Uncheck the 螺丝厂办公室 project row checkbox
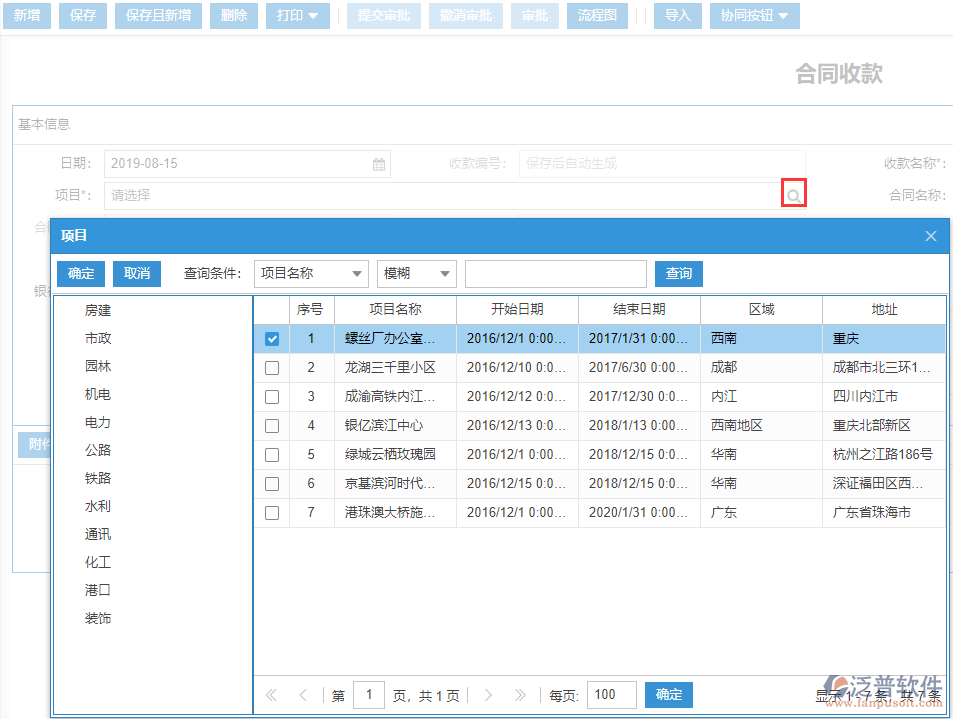This screenshot has width=953, height=719. point(270,338)
